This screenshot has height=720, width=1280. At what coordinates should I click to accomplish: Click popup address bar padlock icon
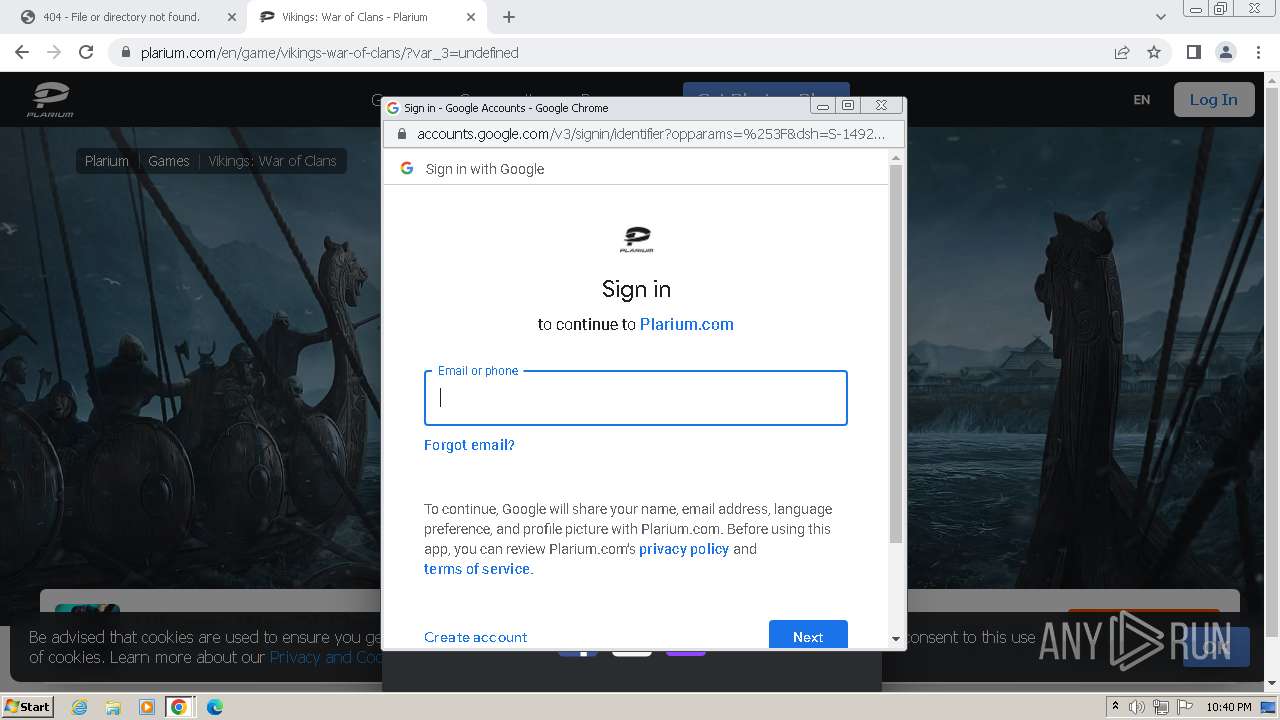(402, 134)
